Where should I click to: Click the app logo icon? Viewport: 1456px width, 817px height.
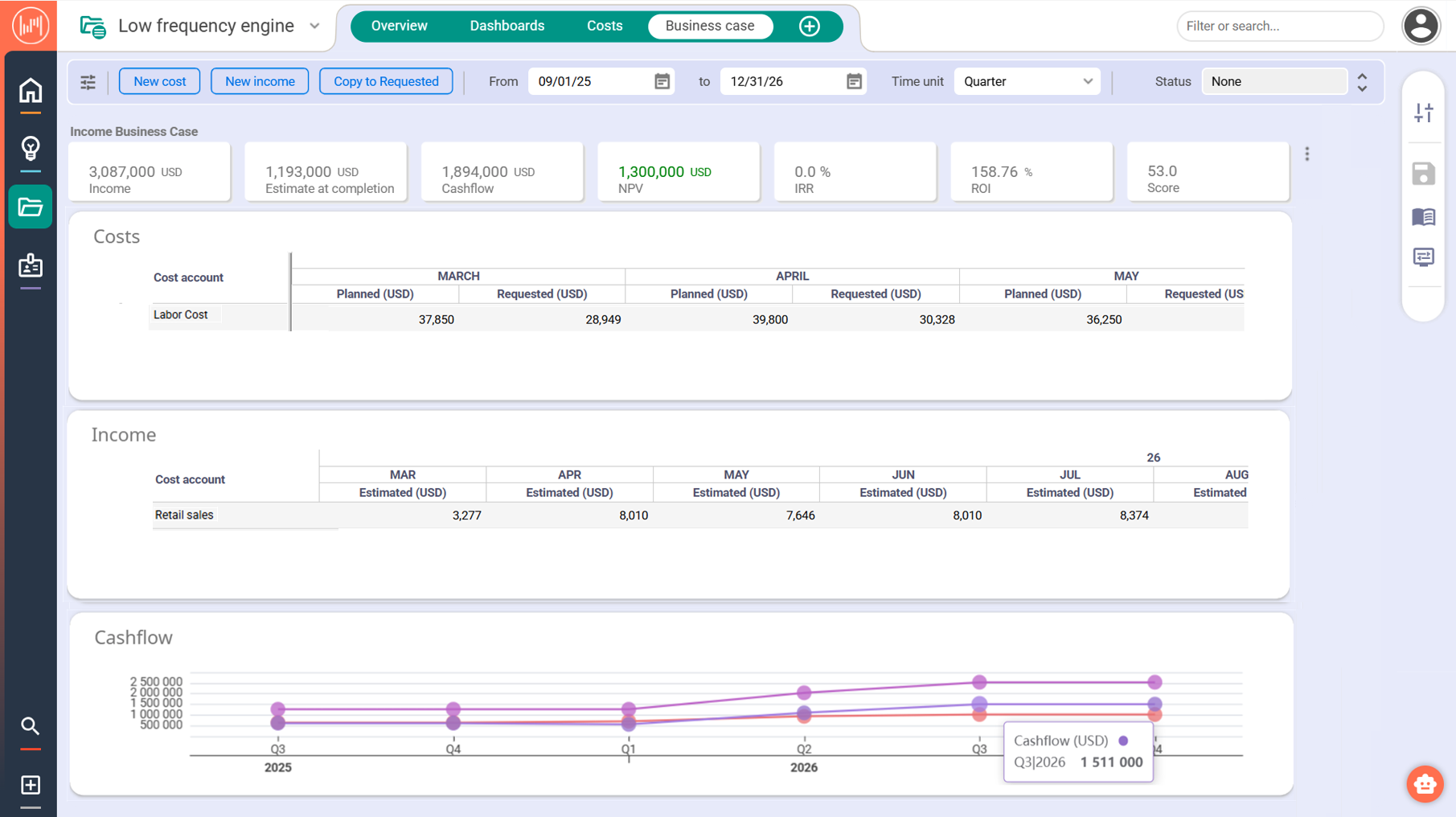pos(30,26)
